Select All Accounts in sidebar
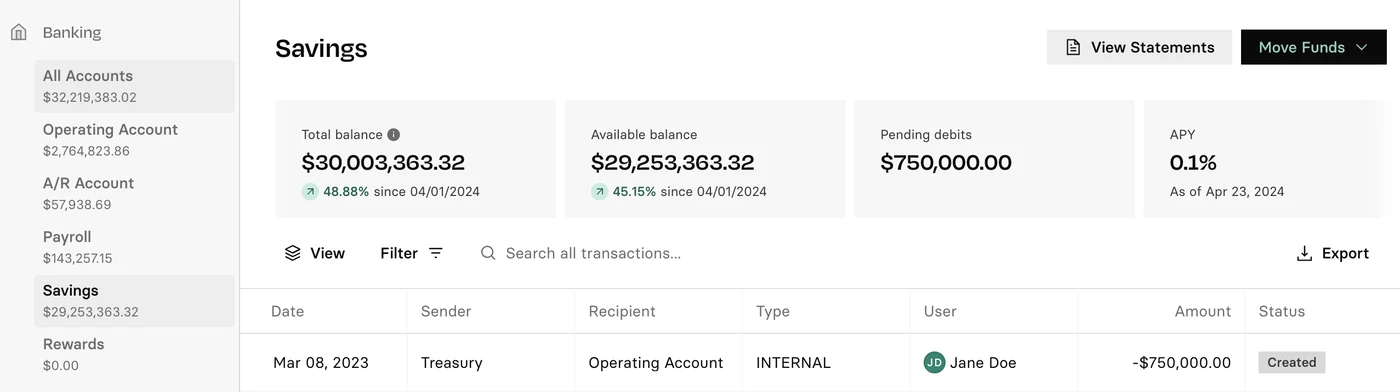 click(x=135, y=86)
